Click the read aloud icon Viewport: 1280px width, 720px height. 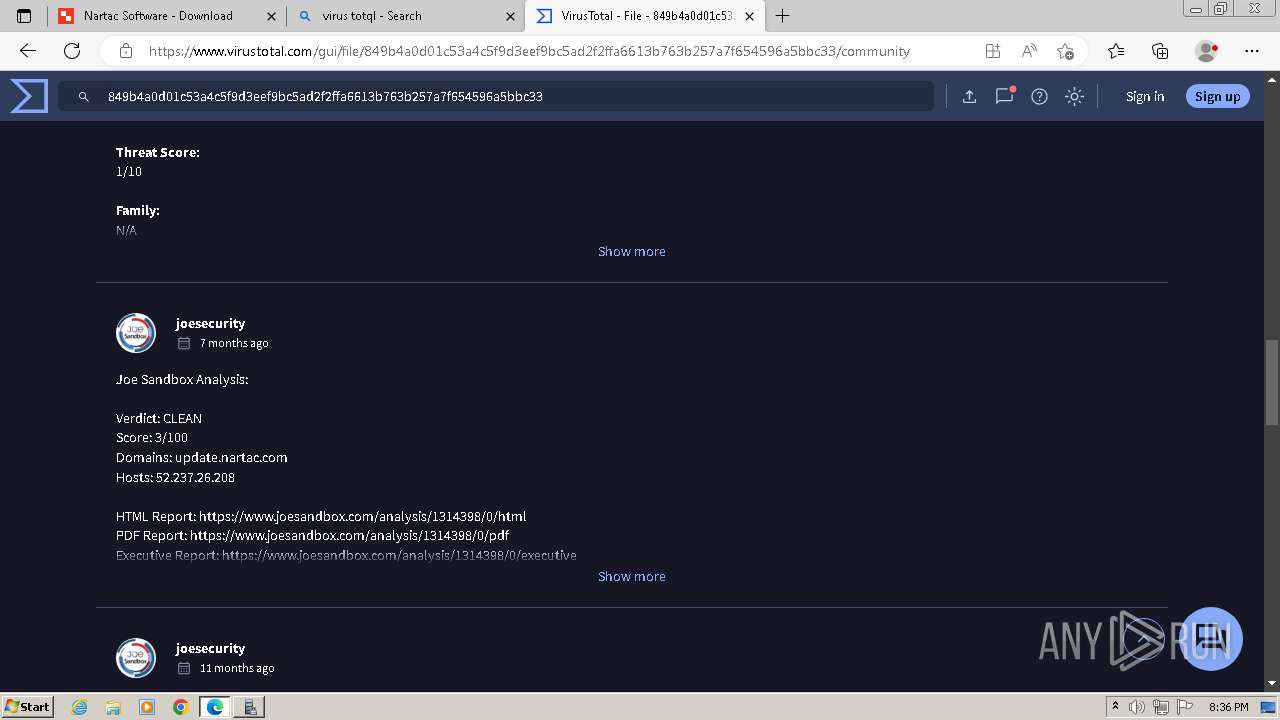coord(1029,51)
